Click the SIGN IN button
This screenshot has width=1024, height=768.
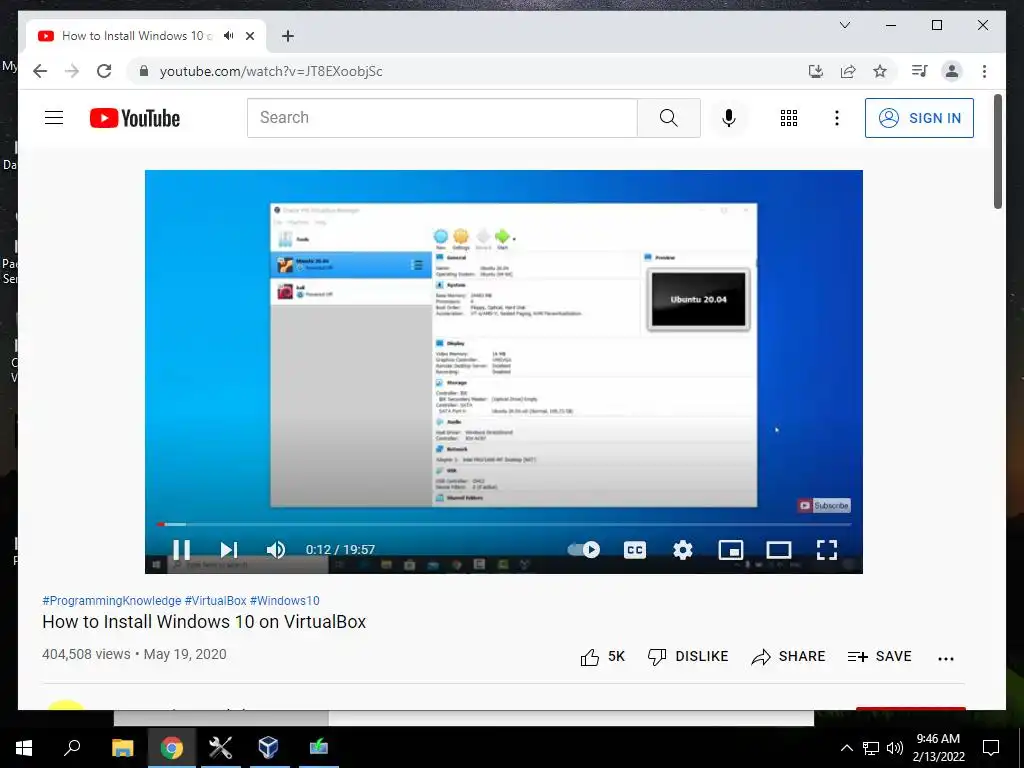pos(920,118)
